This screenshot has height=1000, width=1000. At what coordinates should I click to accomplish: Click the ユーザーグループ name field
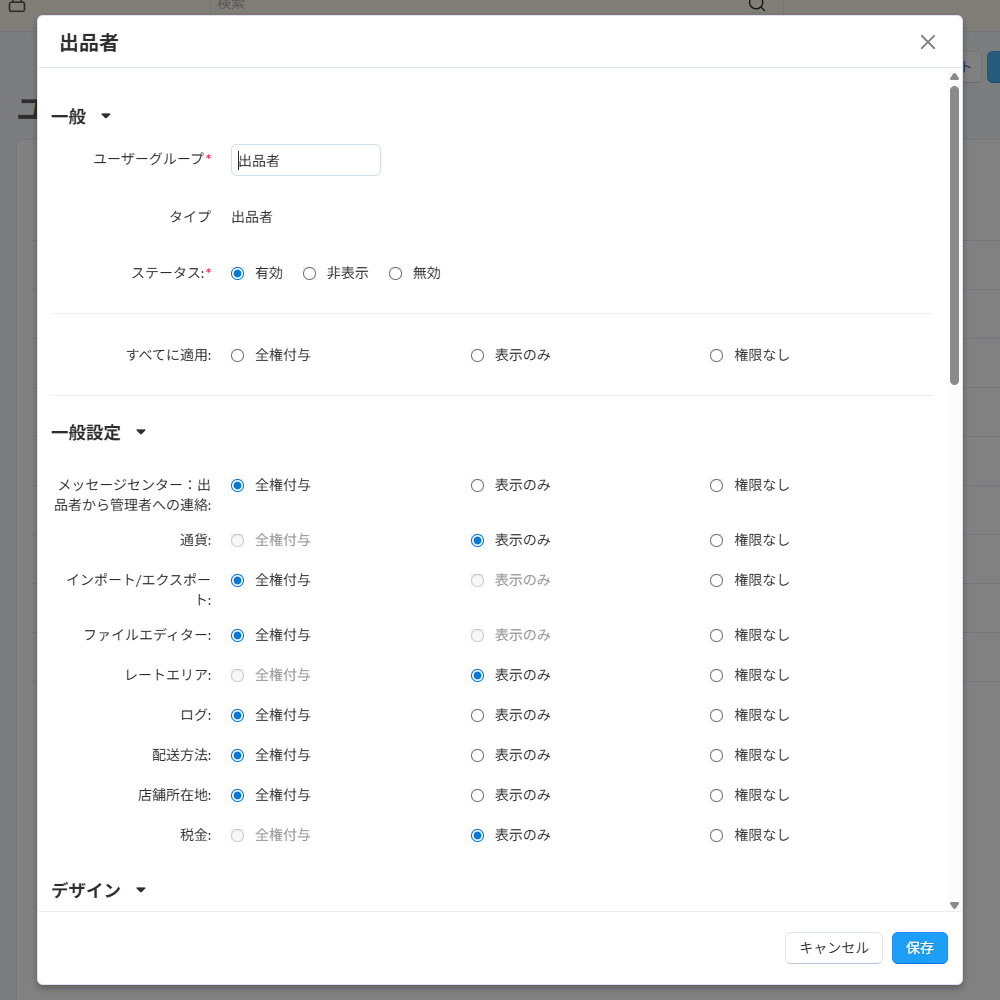pos(306,160)
